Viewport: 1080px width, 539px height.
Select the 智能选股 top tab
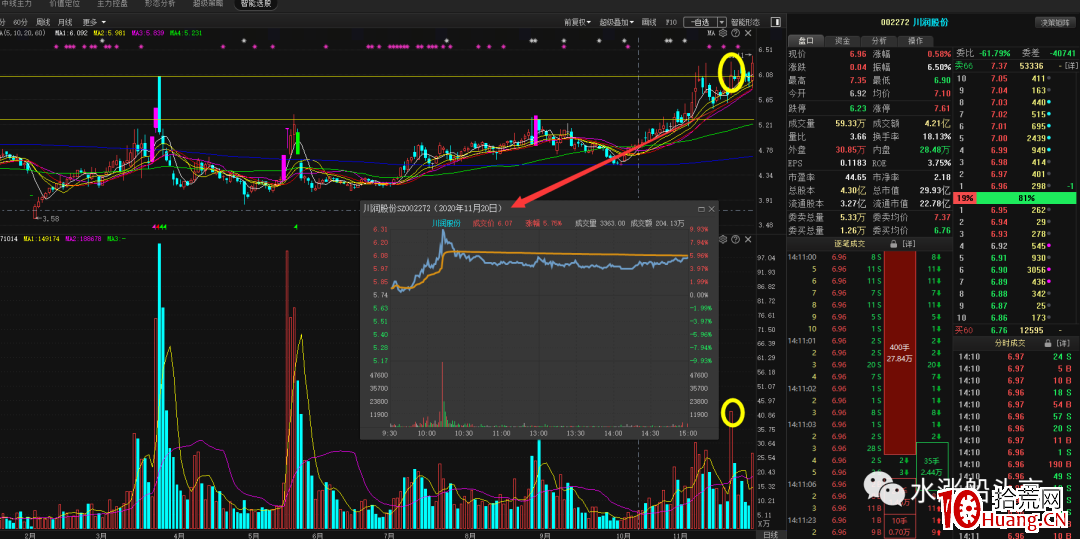point(256,4)
